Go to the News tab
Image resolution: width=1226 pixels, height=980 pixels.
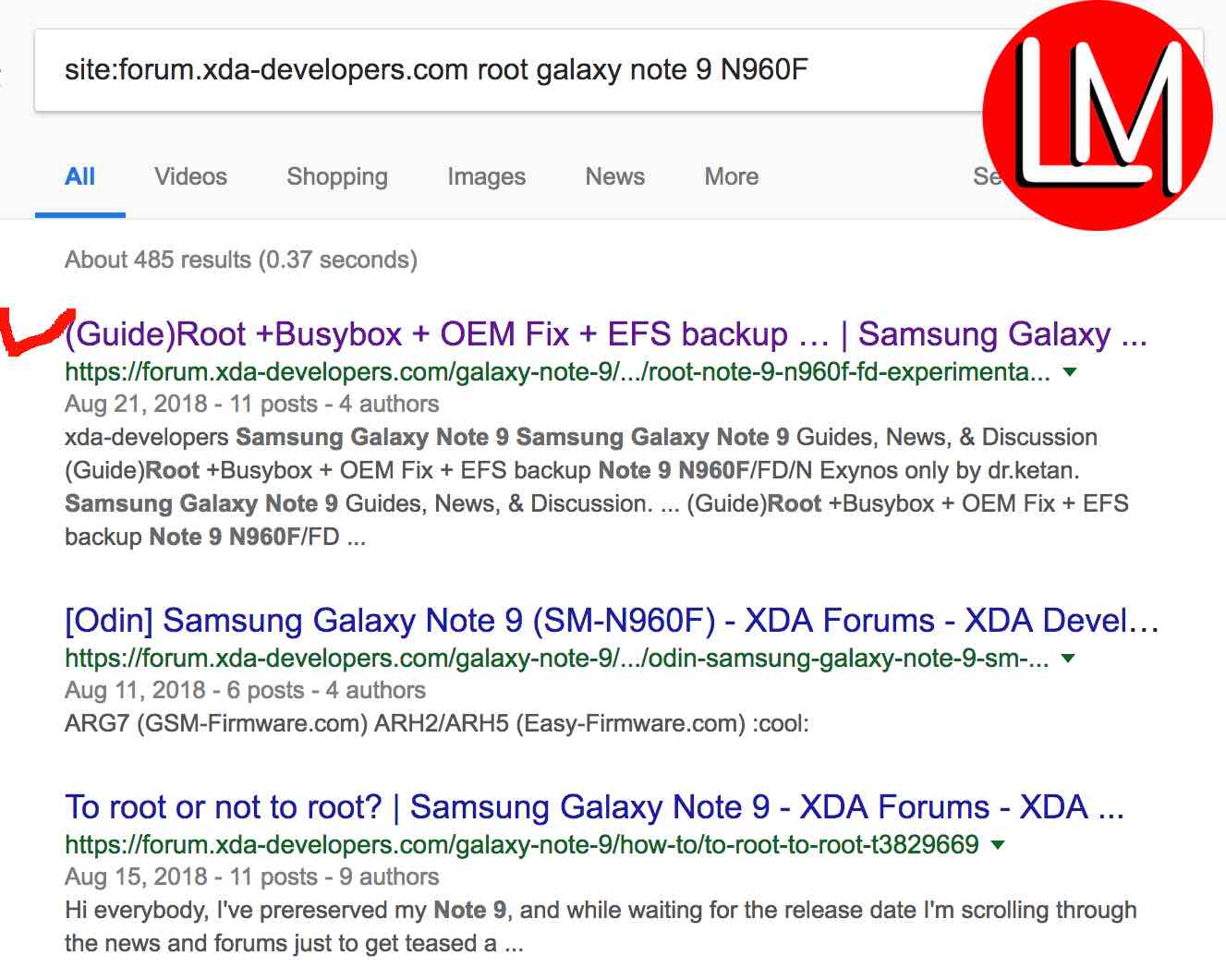pyautogui.click(x=614, y=176)
